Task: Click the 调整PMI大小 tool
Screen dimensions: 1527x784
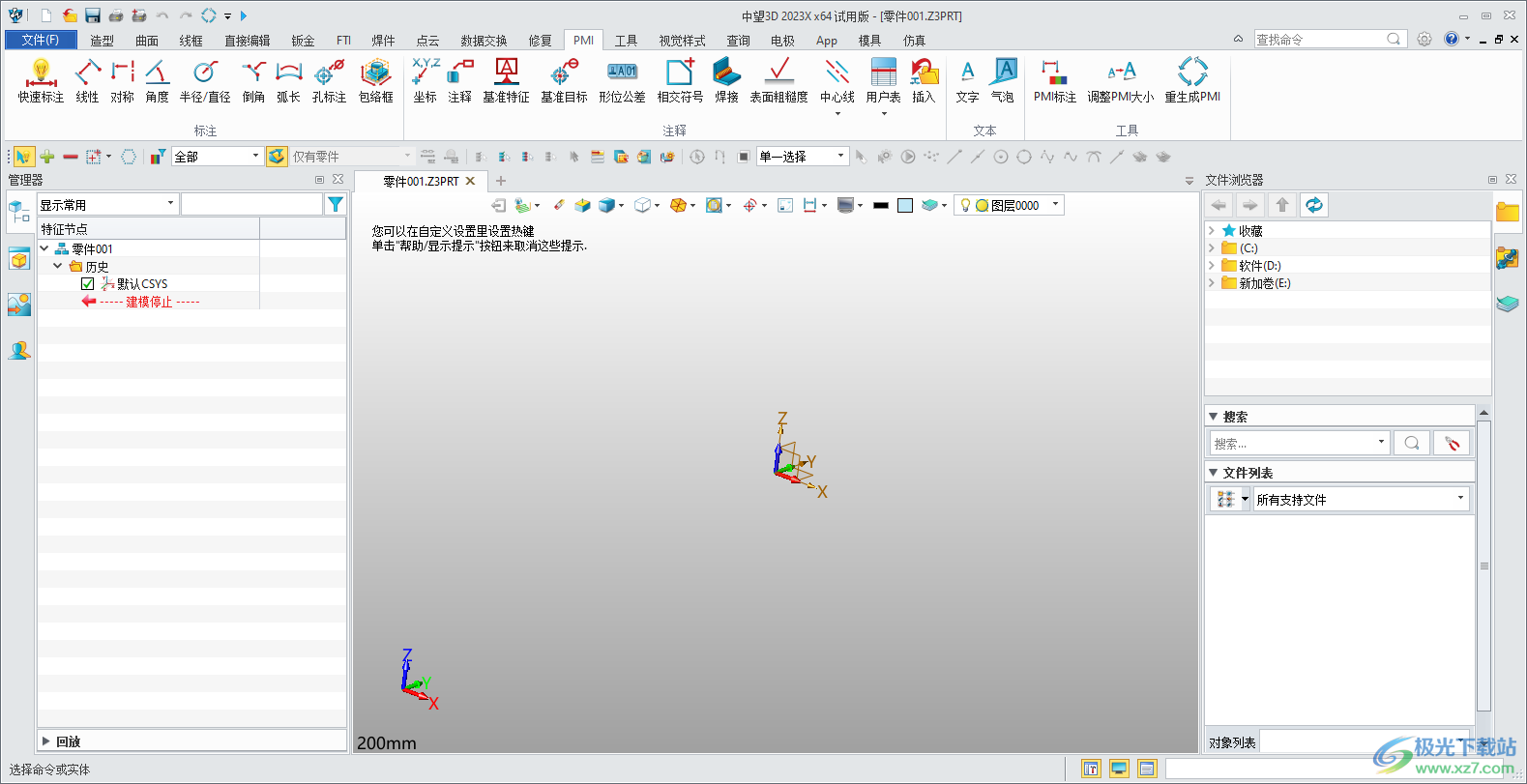Action: pyautogui.click(x=1120, y=80)
